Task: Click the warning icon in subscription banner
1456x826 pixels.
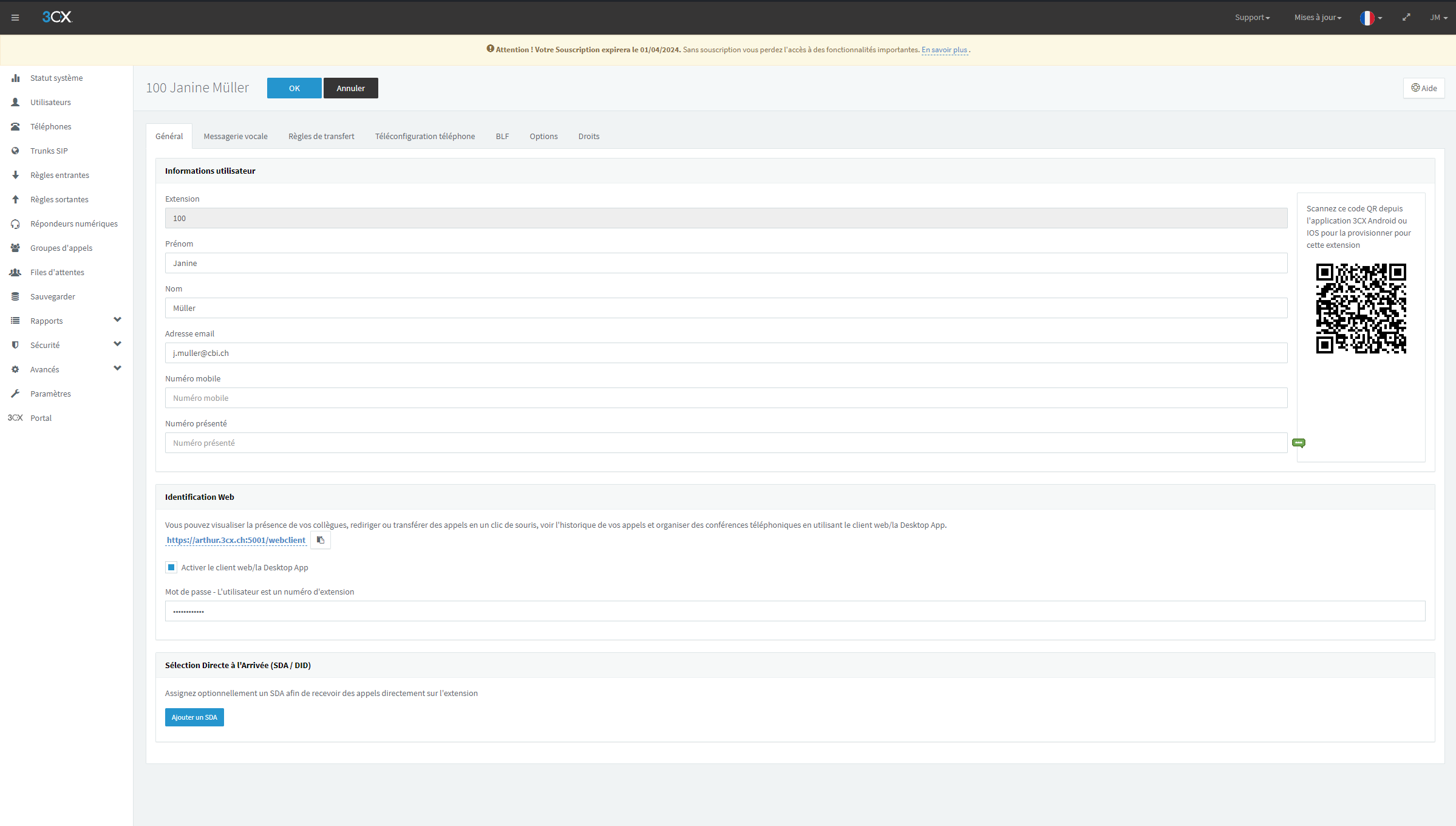Action: point(490,49)
